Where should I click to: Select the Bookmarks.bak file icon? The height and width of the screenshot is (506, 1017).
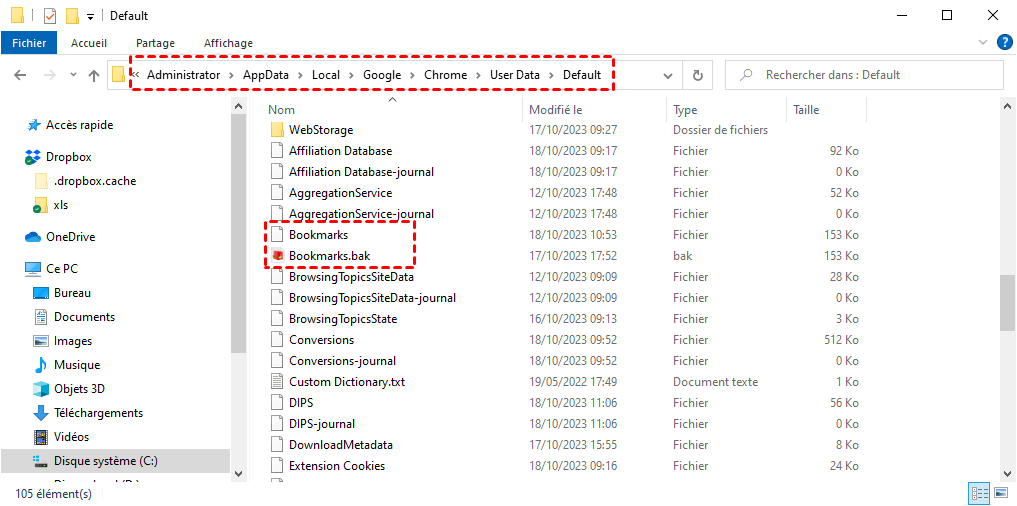click(278, 256)
